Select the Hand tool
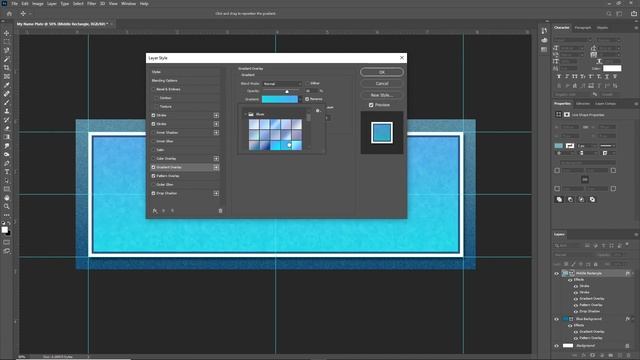640x360 pixels. click(7, 198)
